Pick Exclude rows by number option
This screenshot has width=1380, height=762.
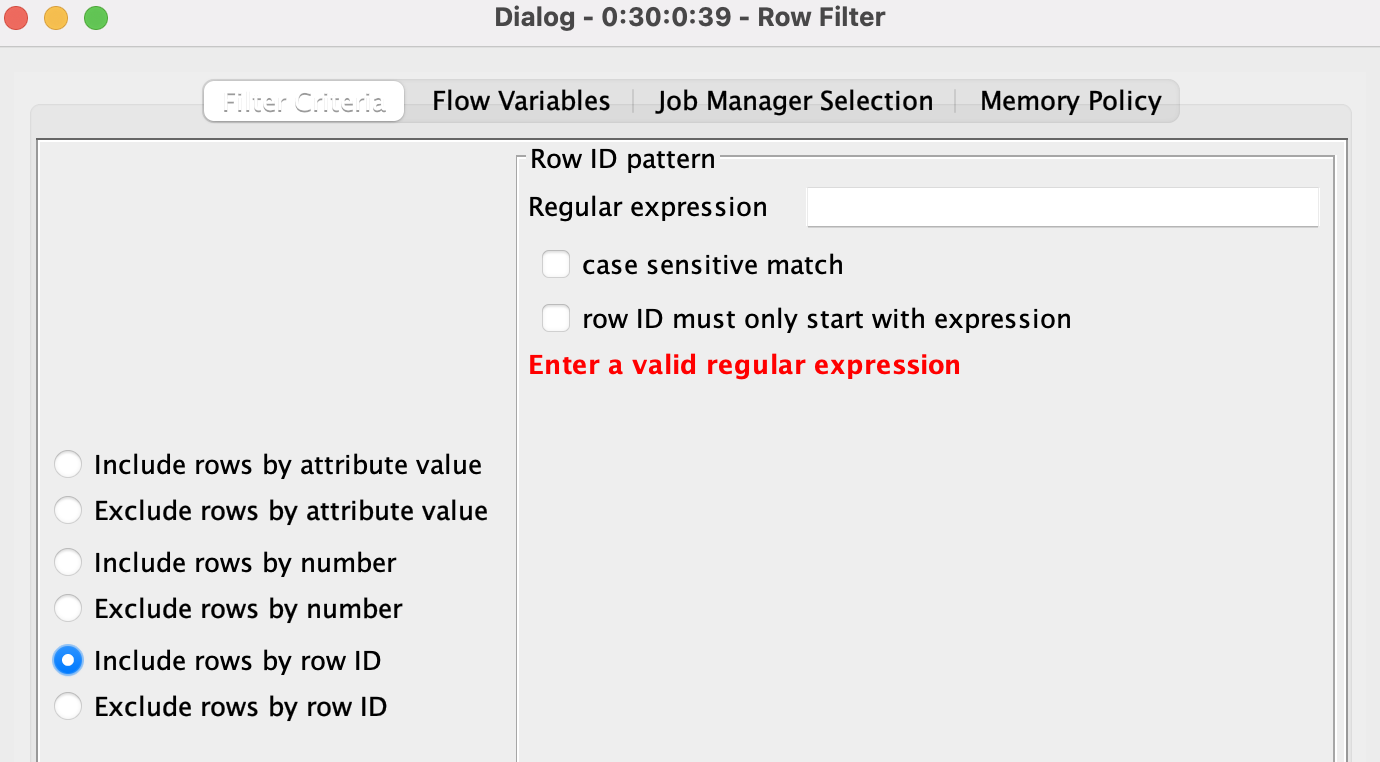(68, 609)
